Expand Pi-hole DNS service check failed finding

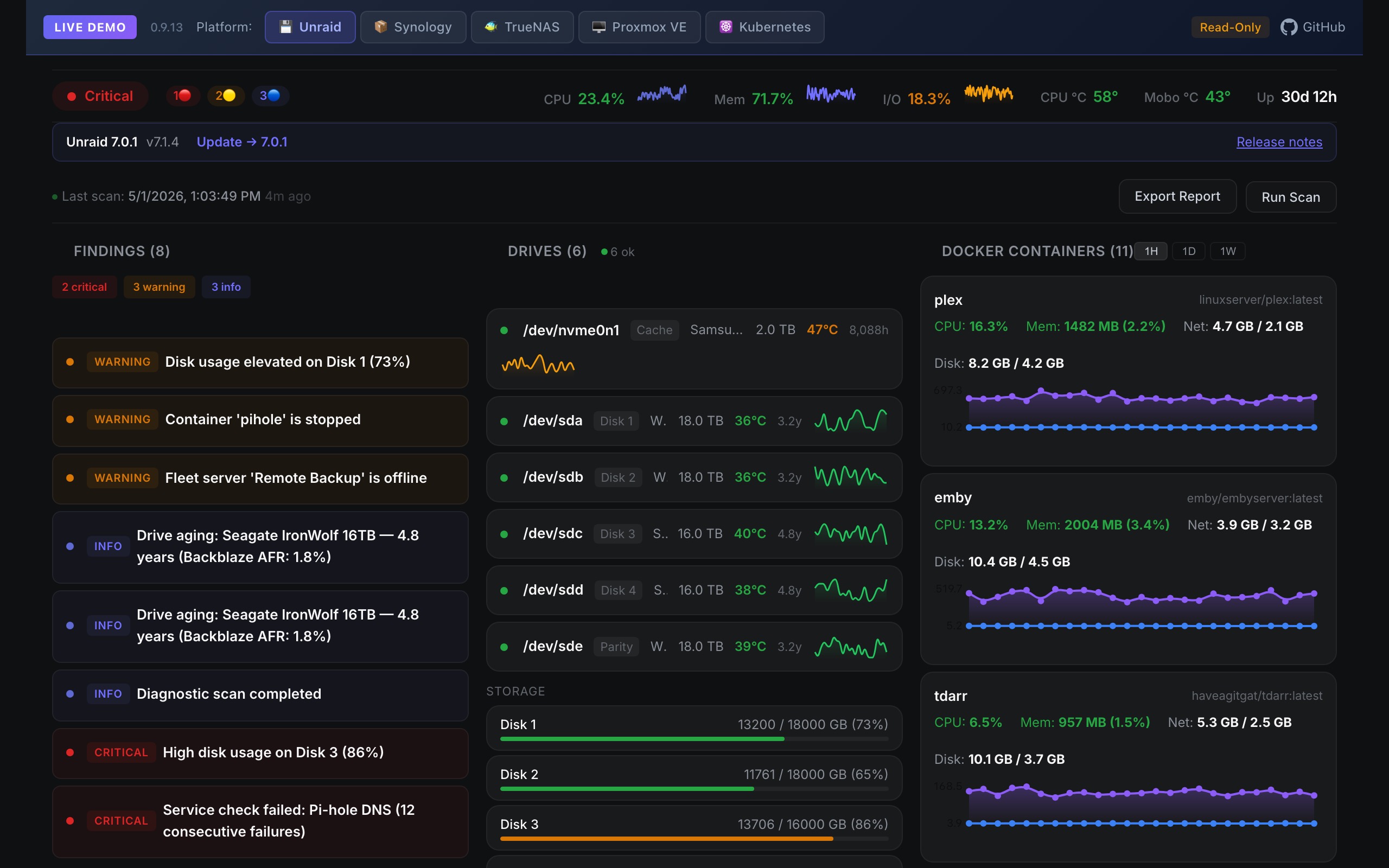pyautogui.click(x=260, y=821)
